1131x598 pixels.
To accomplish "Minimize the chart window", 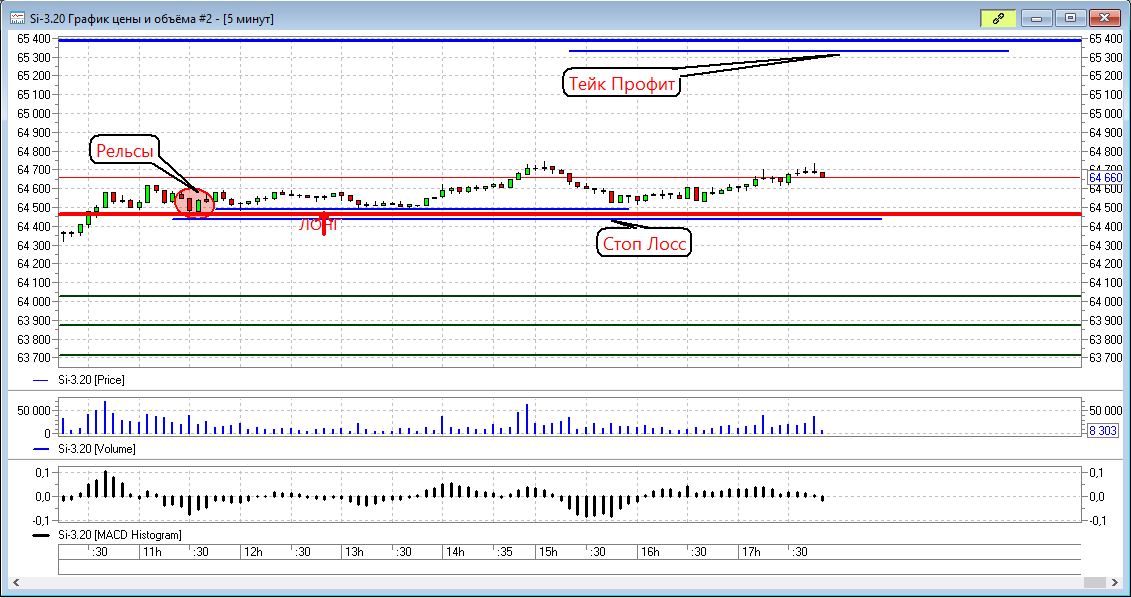I will coord(1037,19).
